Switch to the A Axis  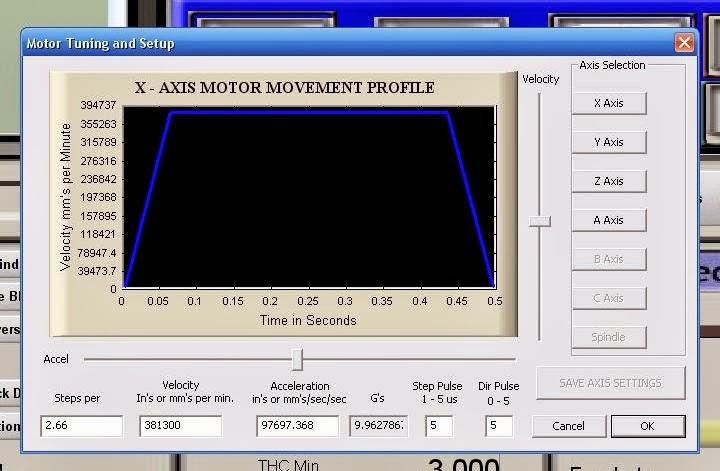click(609, 220)
